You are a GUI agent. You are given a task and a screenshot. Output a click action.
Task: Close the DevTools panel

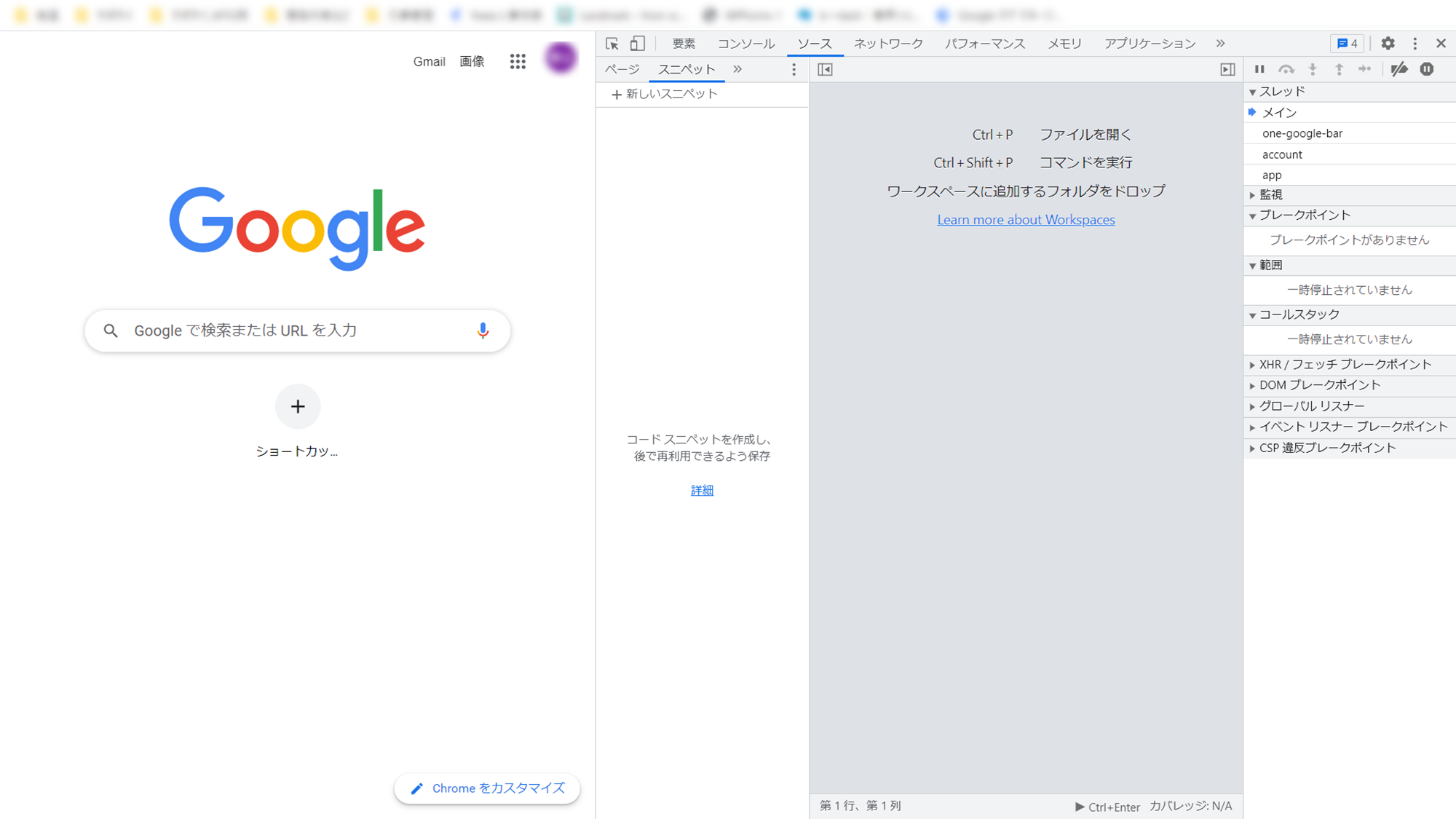(x=1441, y=44)
